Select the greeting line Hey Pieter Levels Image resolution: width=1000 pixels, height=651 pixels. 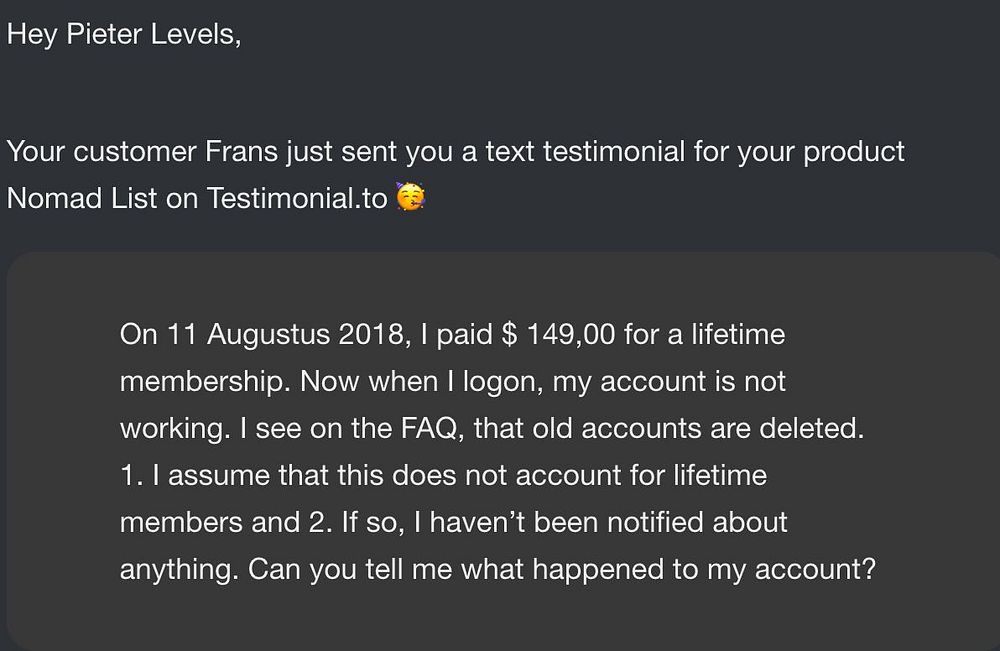(x=124, y=34)
